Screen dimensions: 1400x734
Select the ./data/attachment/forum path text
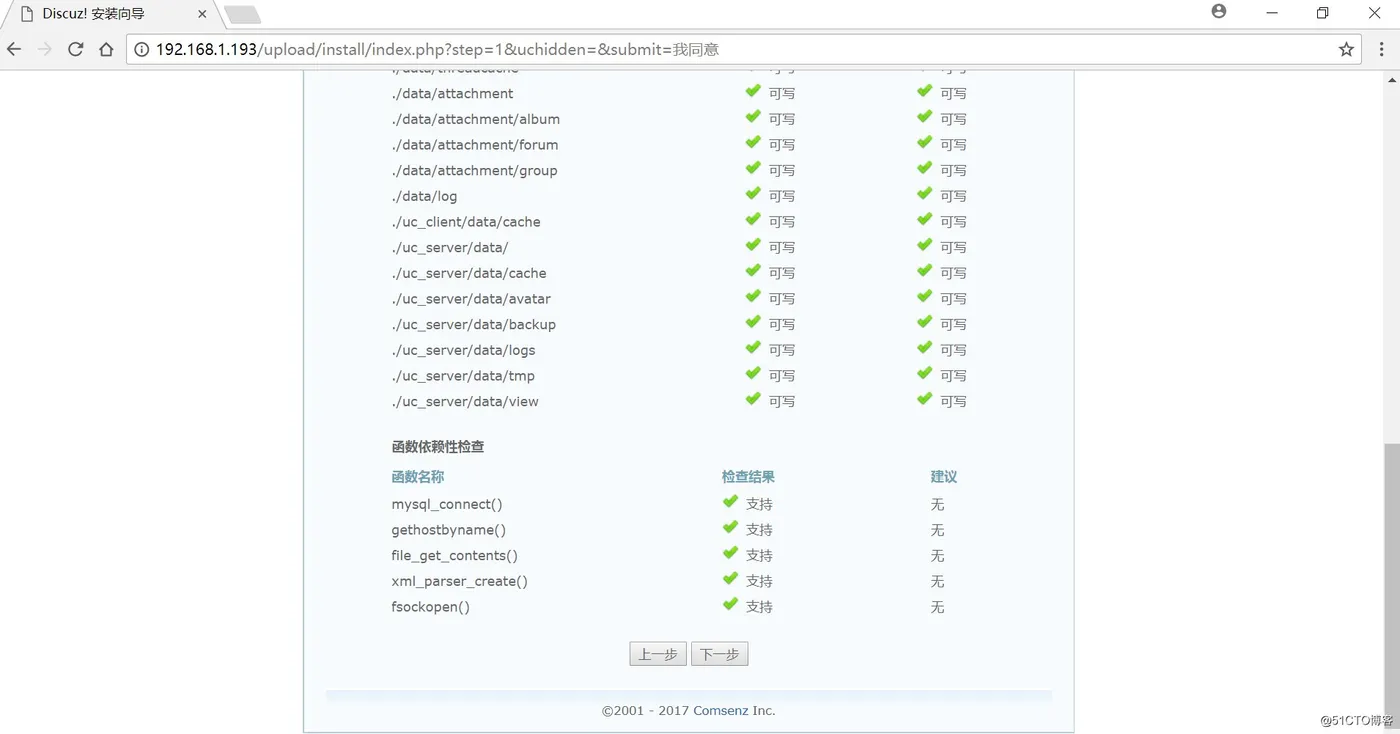click(474, 145)
